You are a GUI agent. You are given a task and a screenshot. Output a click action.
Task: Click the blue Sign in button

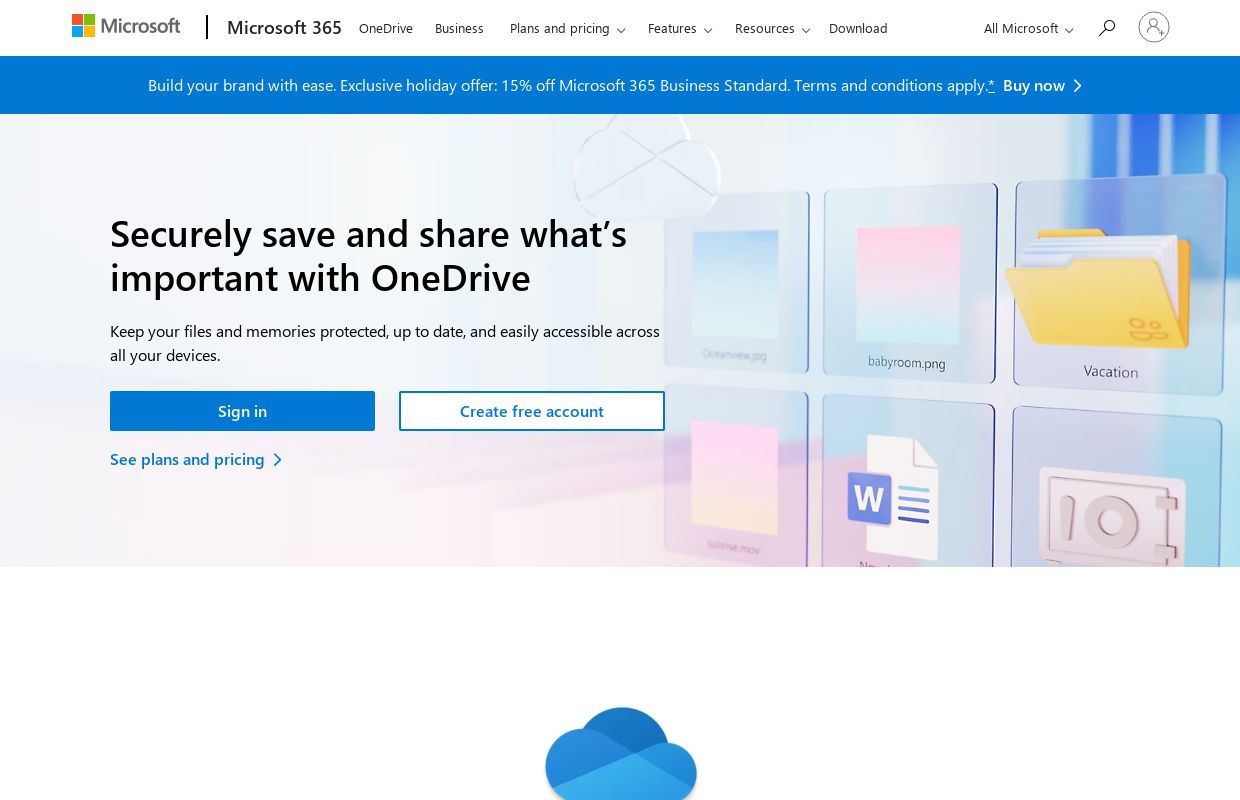pos(242,411)
